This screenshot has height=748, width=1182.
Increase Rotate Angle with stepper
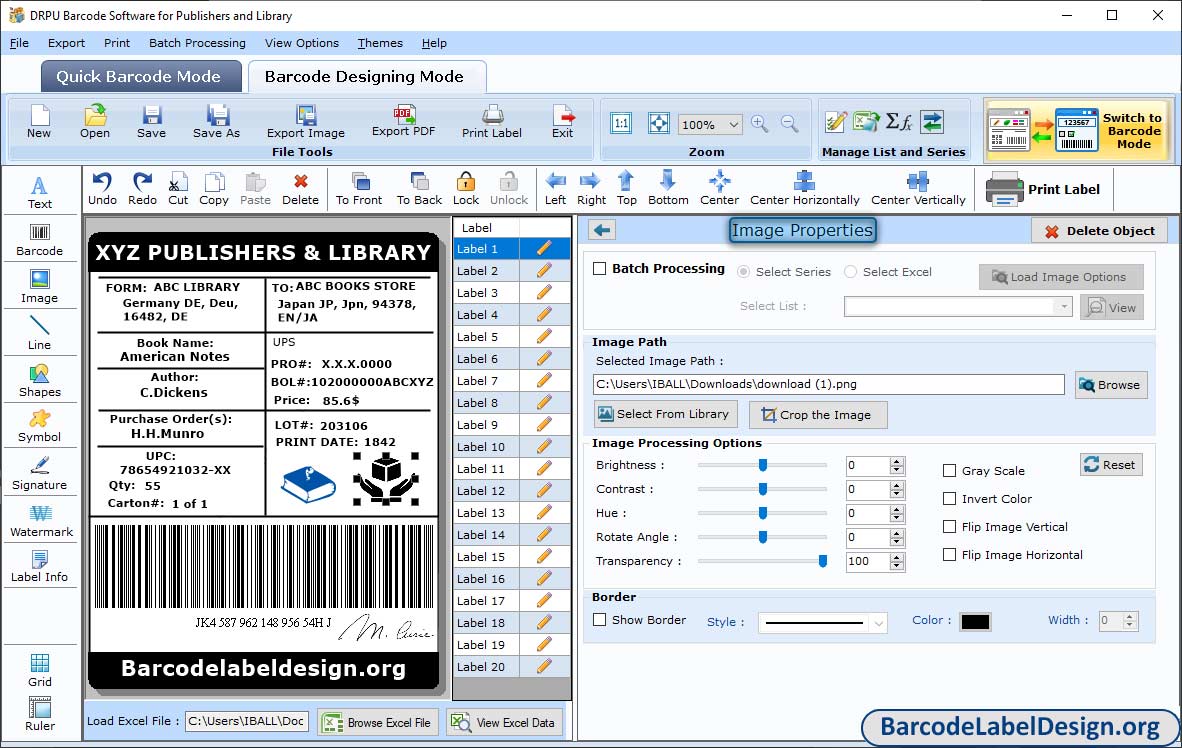[896, 534]
